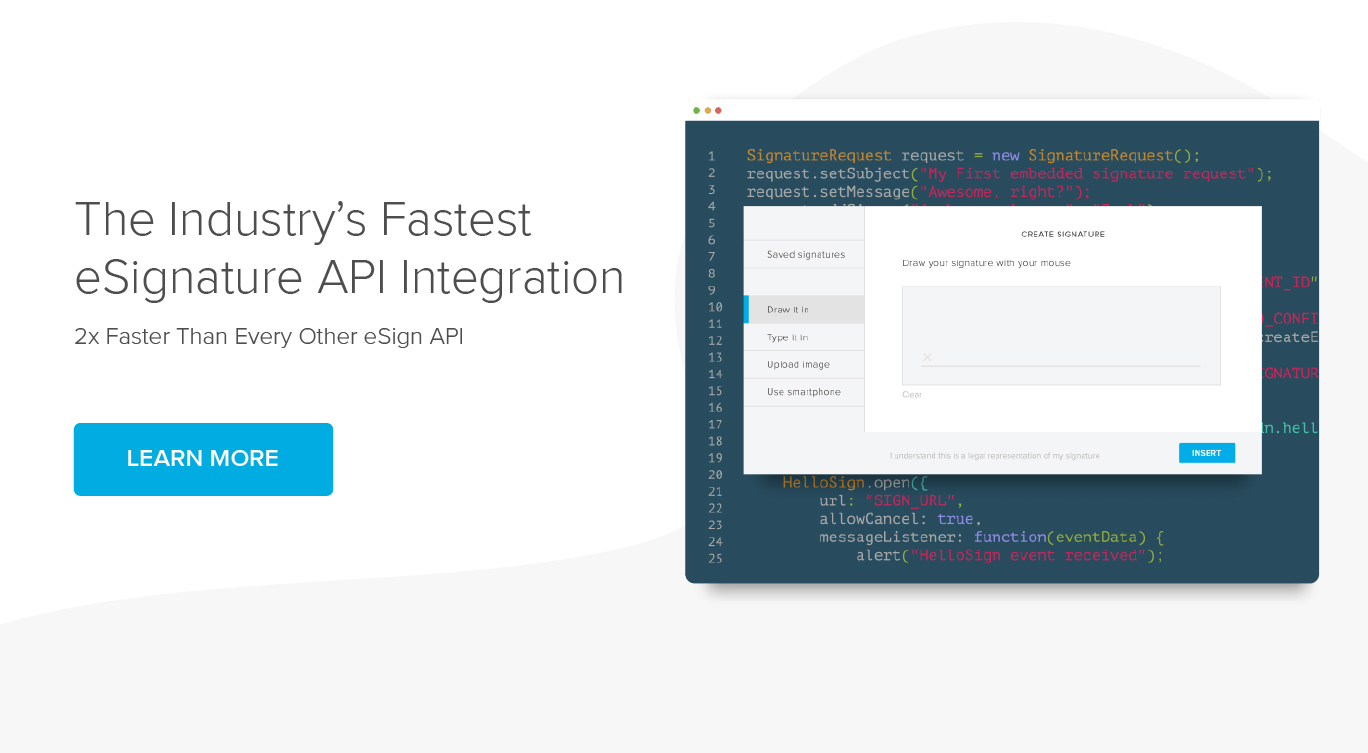Click line number 25 in code editor
This screenshot has height=753, width=1368.
point(715,558)
